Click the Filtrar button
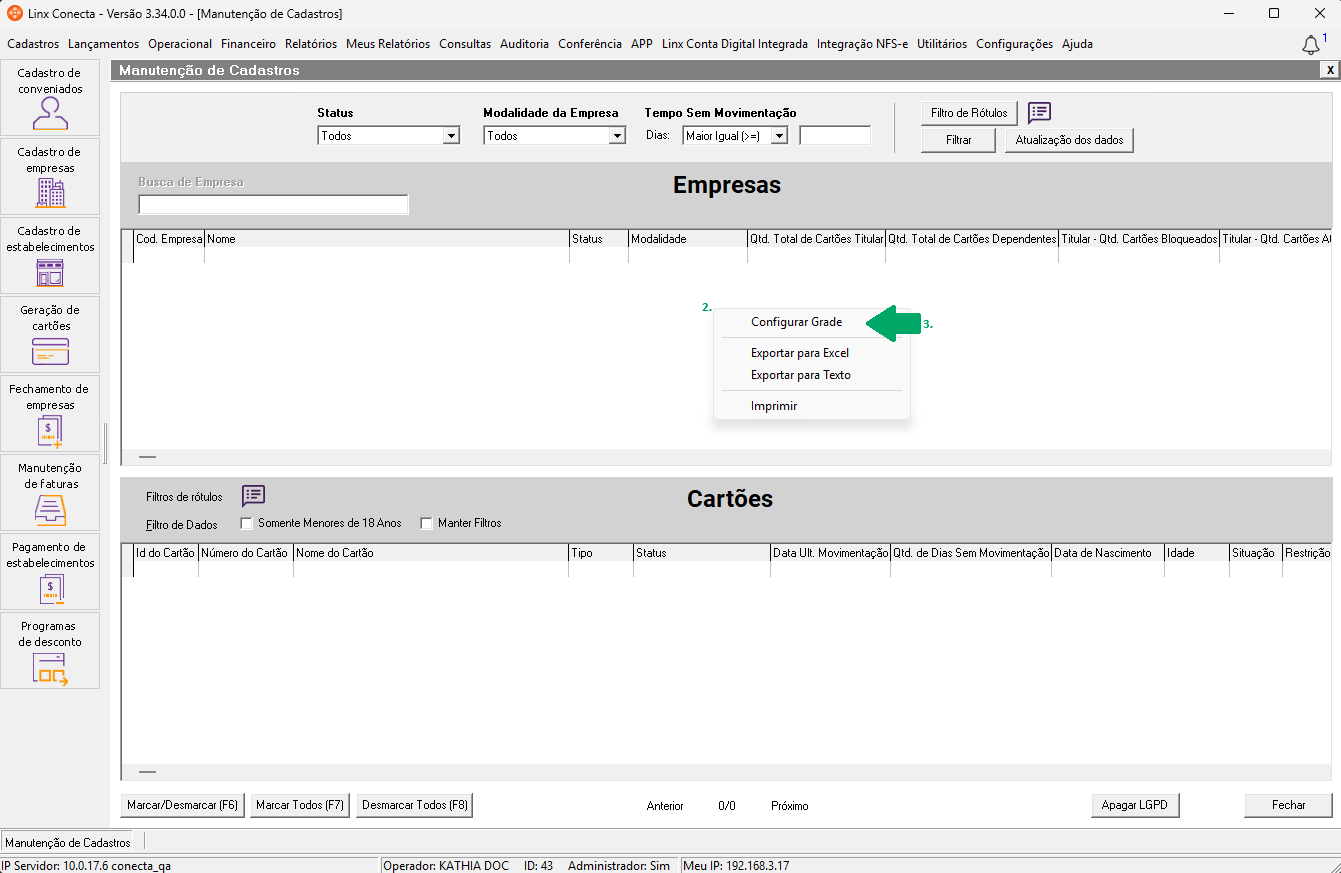Screen dimensions: 1341x873 (958, 140)
